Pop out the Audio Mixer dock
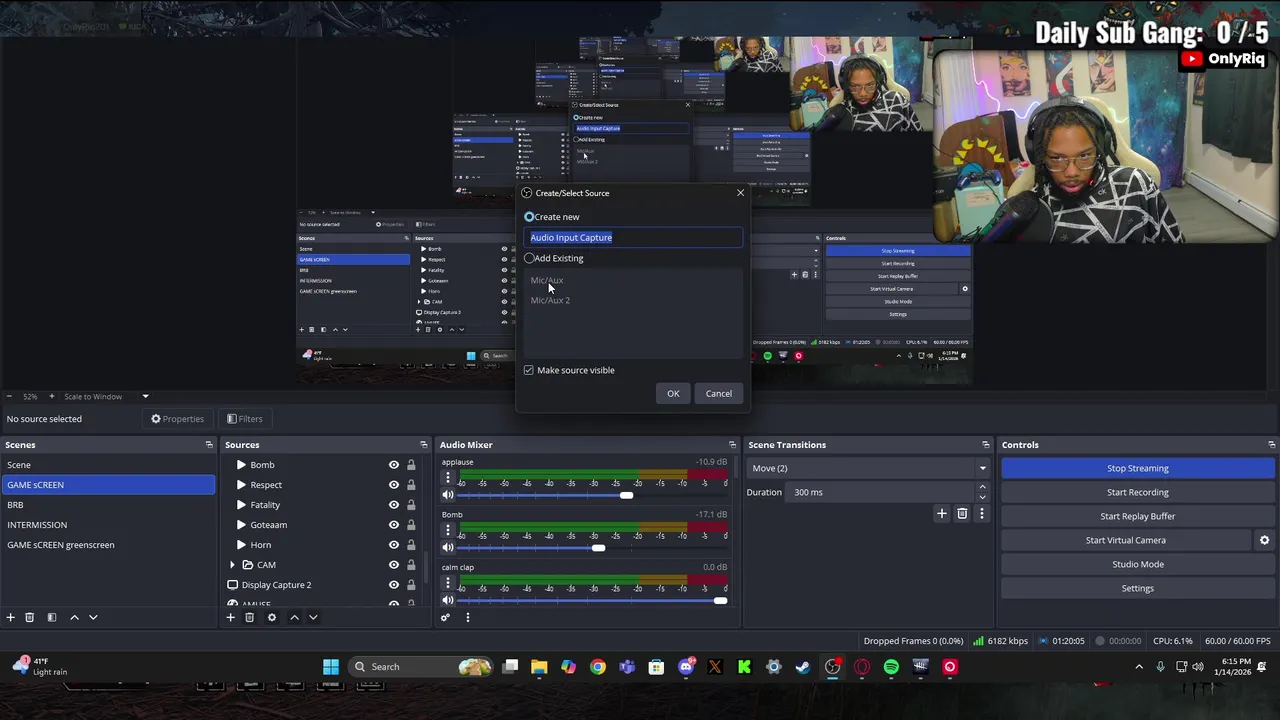1280x720 pixels. (732, 445)
